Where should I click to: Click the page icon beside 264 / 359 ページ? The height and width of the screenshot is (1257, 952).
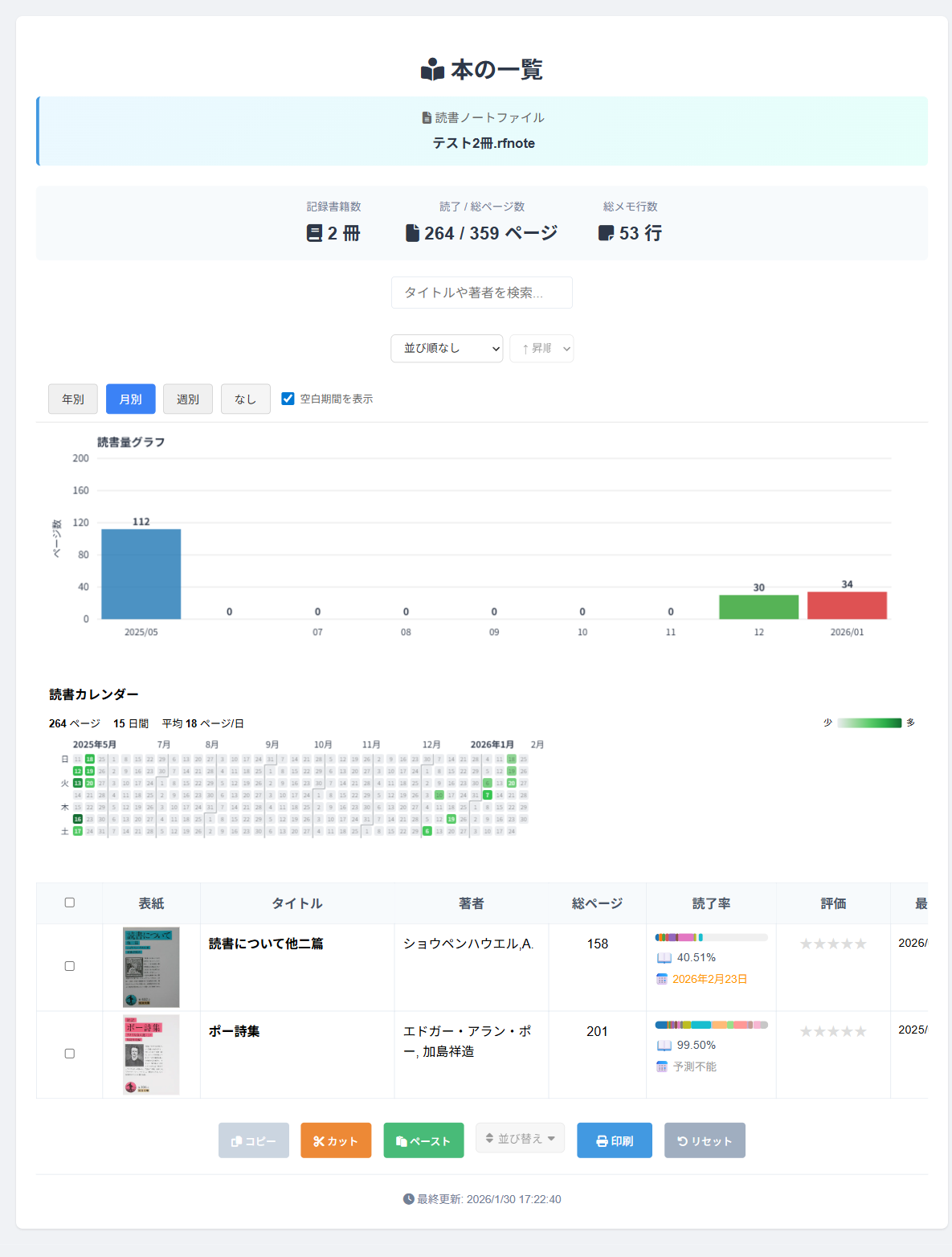coord(412,233)
